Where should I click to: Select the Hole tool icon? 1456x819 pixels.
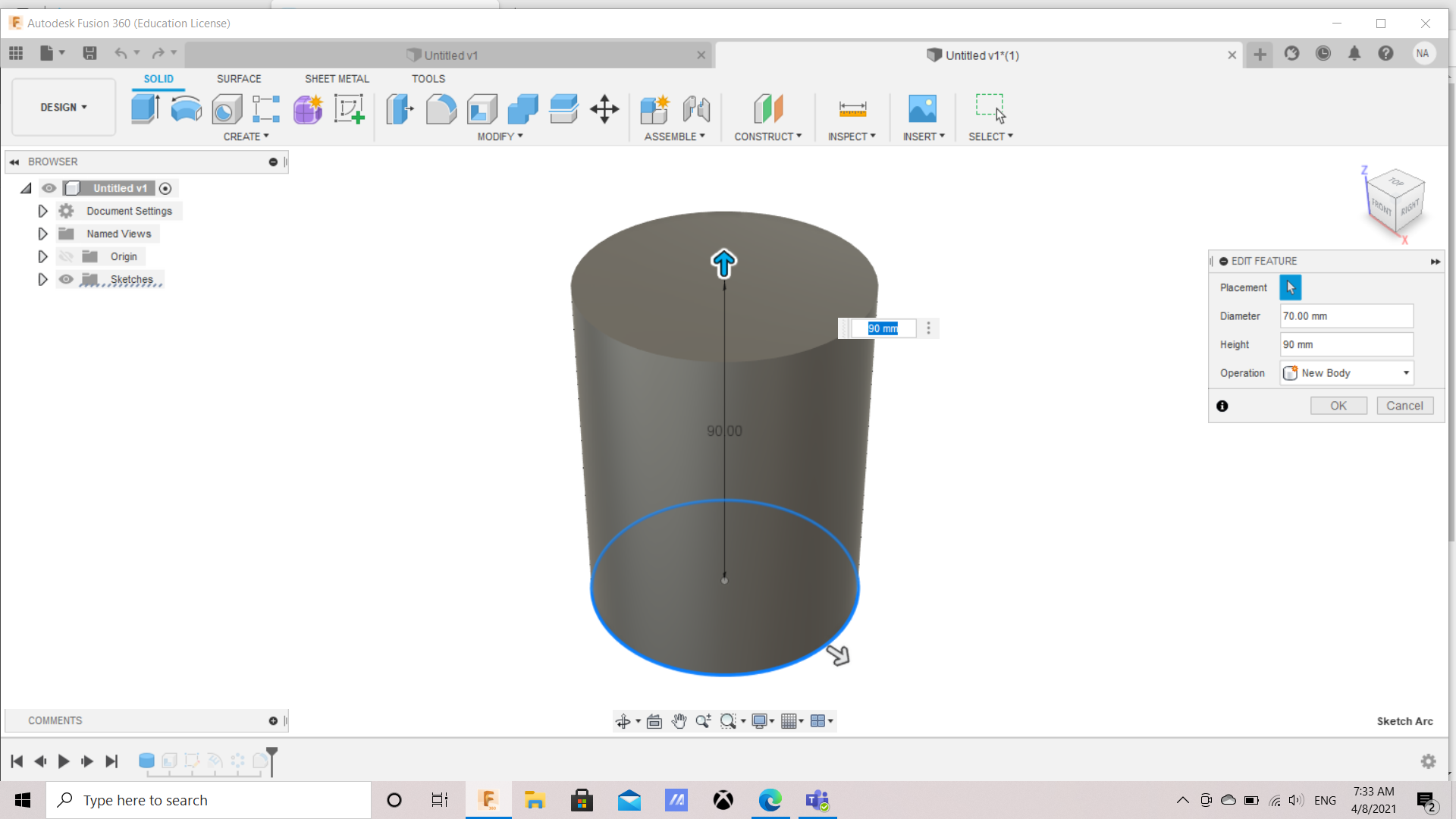227,108
